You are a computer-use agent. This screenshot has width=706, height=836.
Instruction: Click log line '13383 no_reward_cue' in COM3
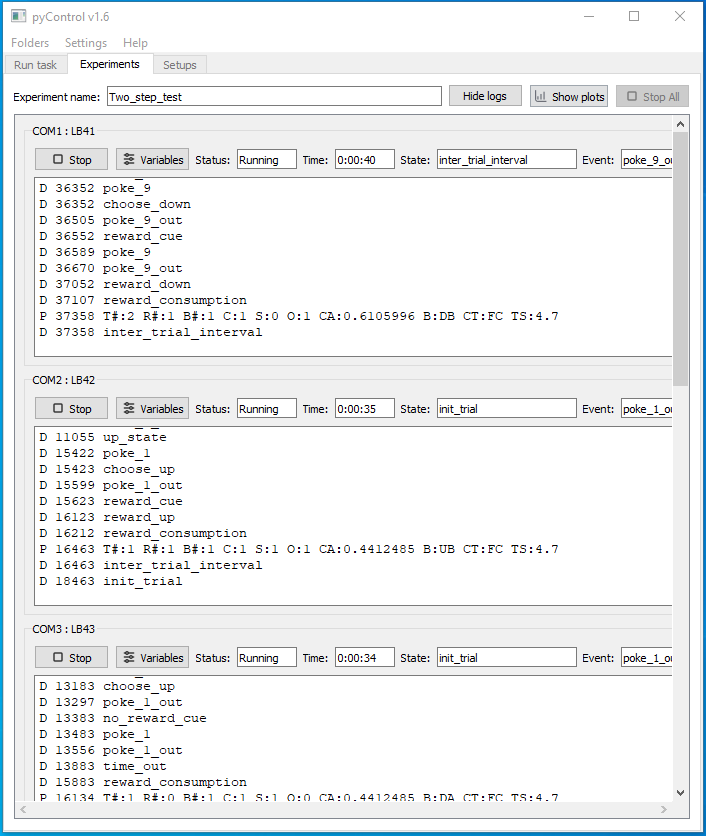(x=123, y=718)
